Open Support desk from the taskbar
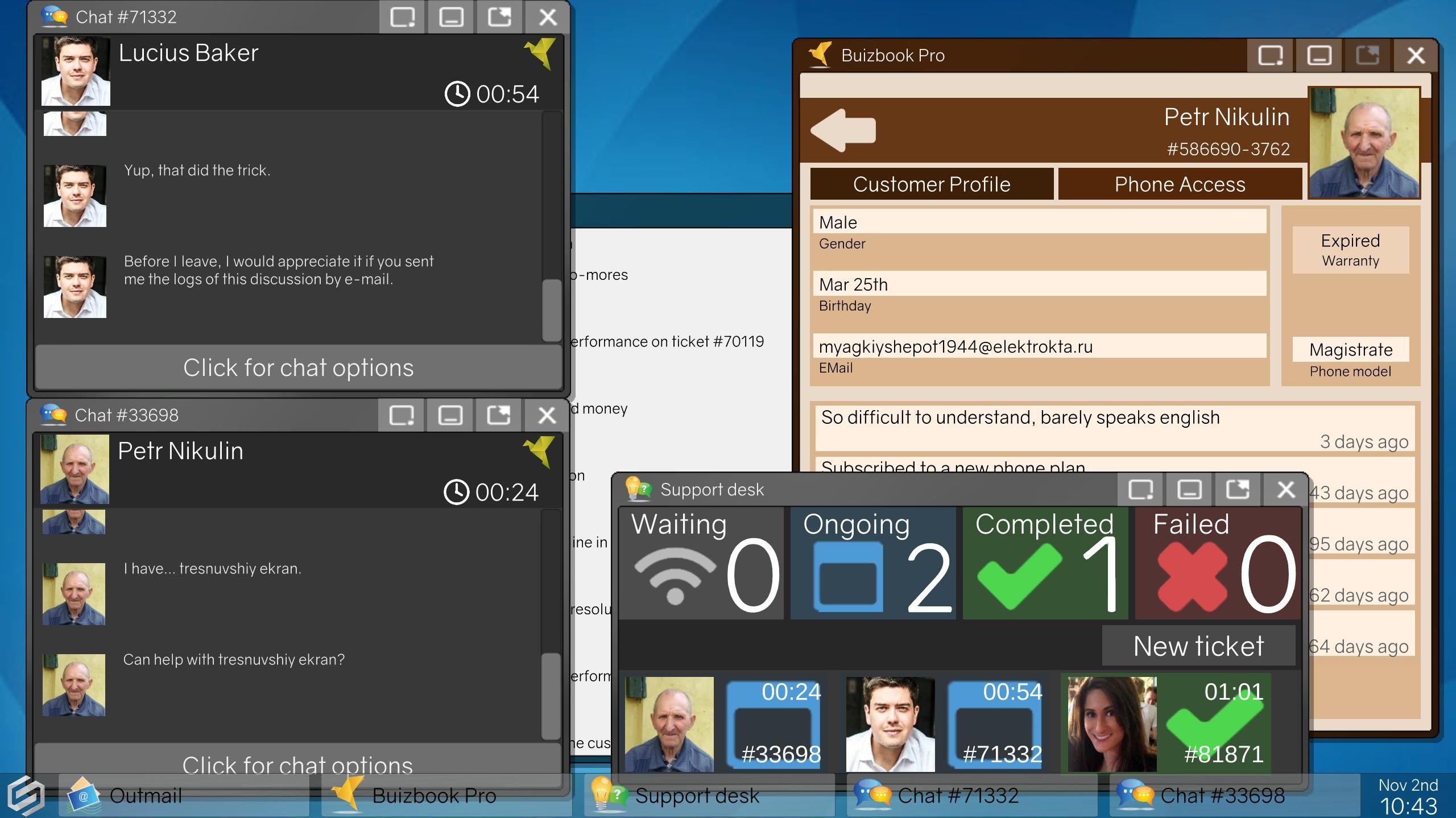This screenshot has height=818, width=1456. click(709, 795)
